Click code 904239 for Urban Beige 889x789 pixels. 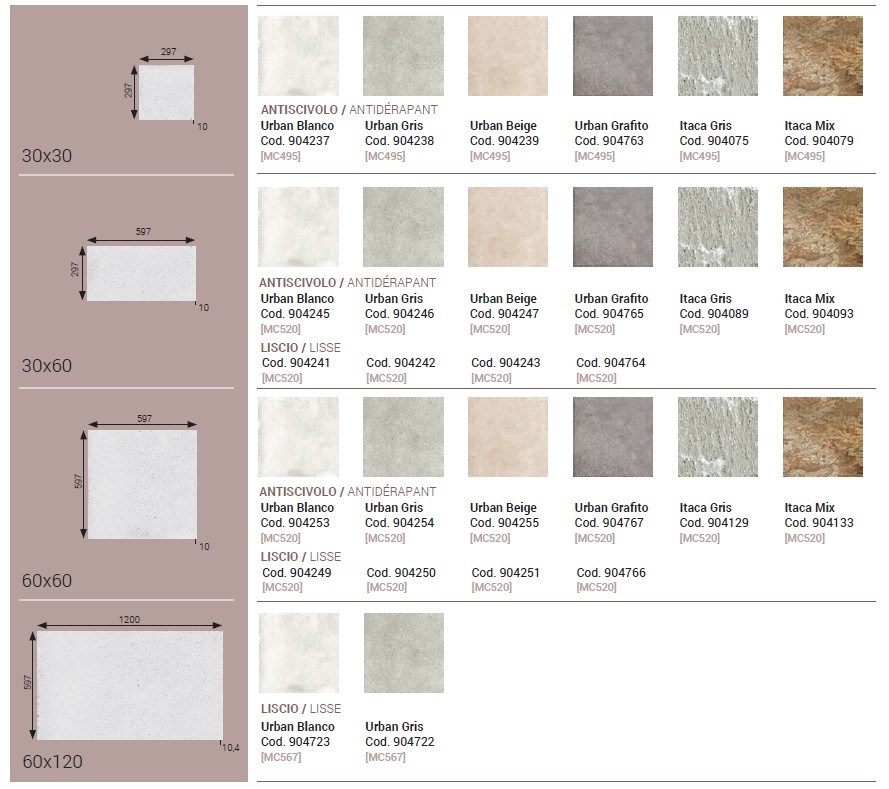504,141
